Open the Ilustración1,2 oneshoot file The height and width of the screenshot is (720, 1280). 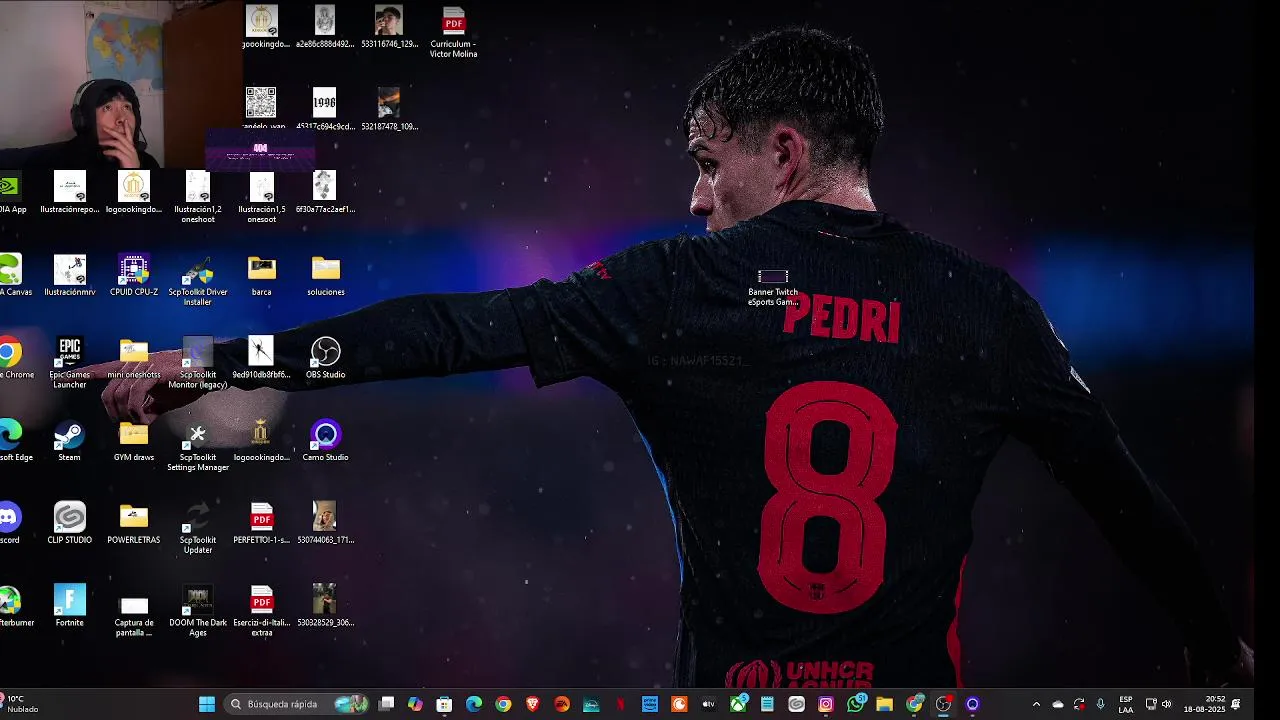coord(198,198)
